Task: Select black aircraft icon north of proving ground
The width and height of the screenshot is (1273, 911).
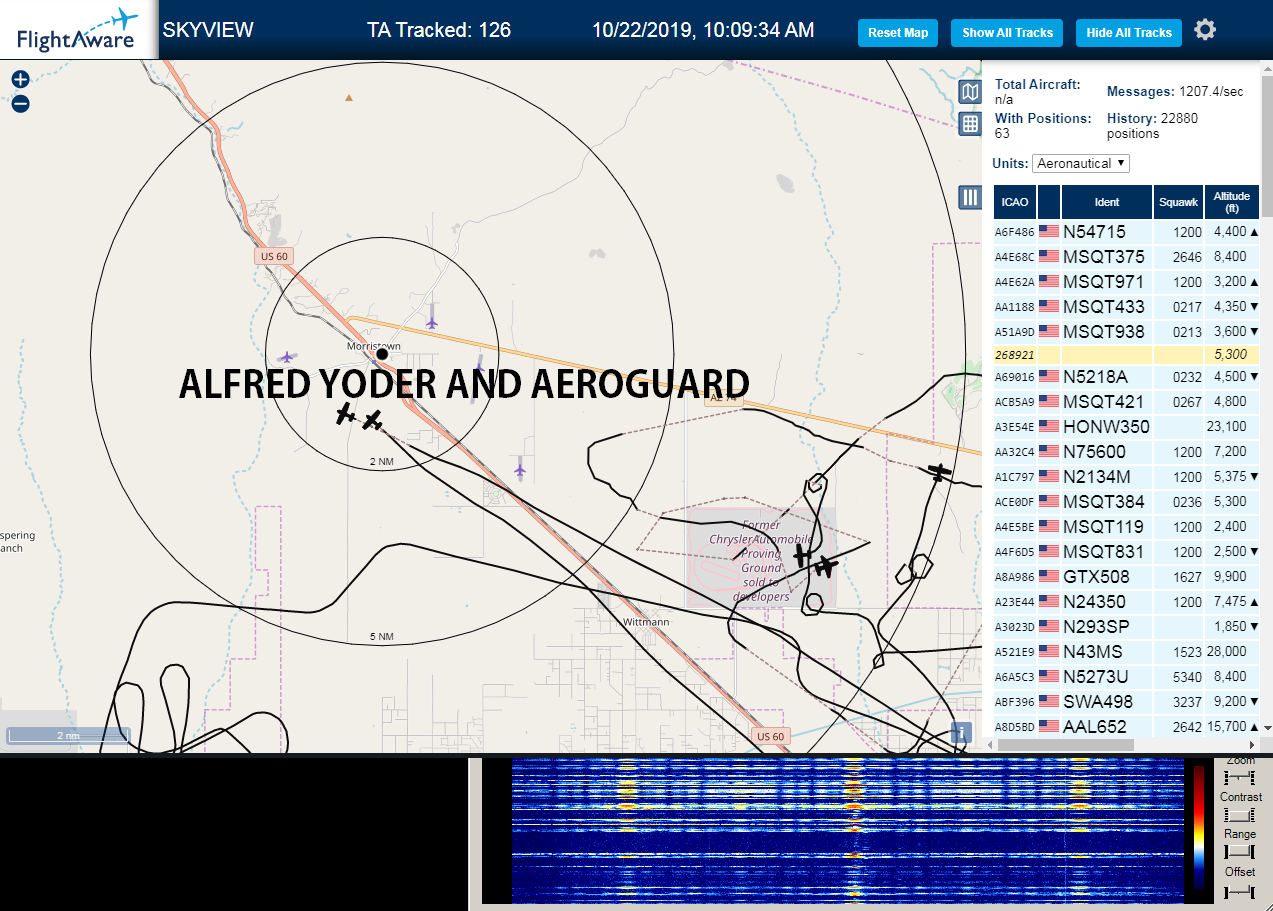Action: click(x=938, y=472)
